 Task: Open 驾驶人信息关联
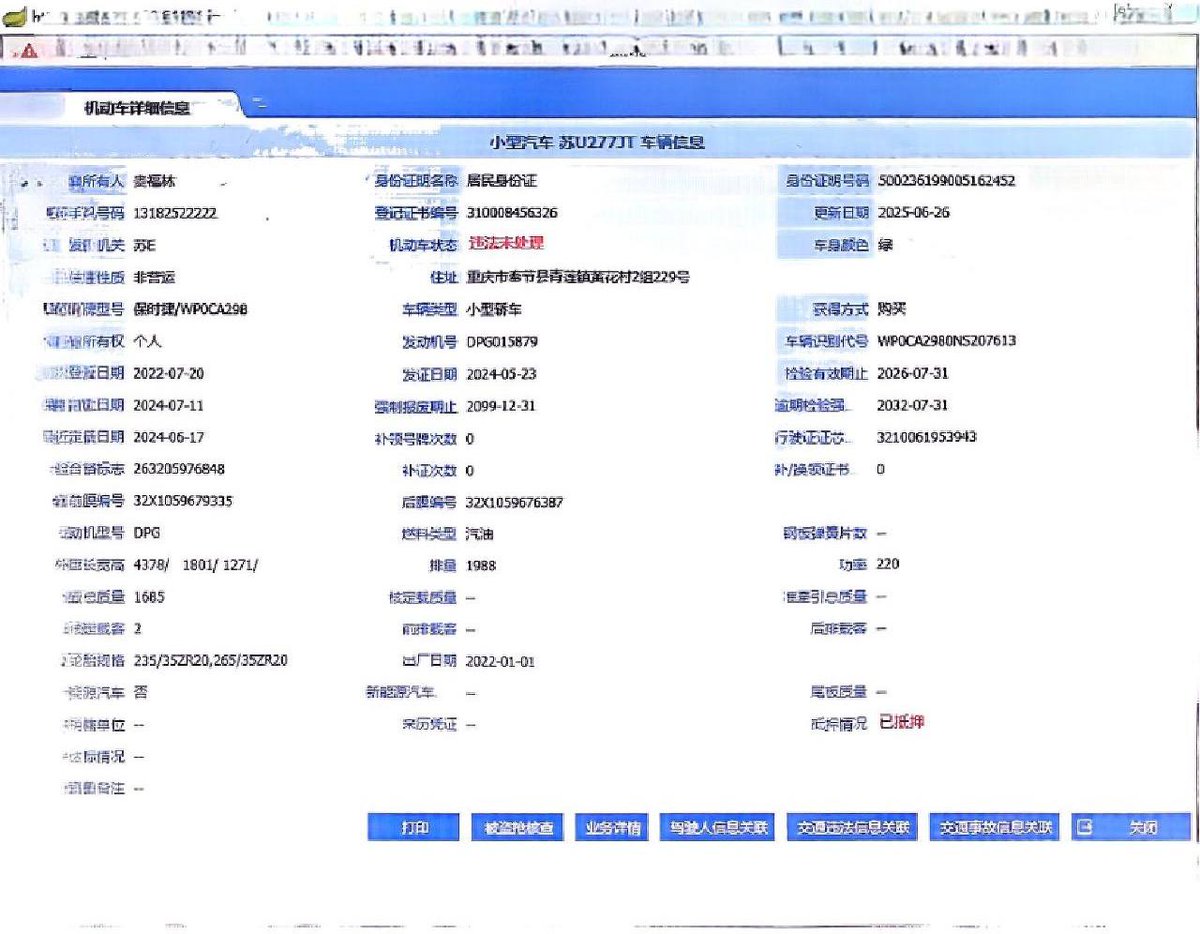click(x=718, y=828)
